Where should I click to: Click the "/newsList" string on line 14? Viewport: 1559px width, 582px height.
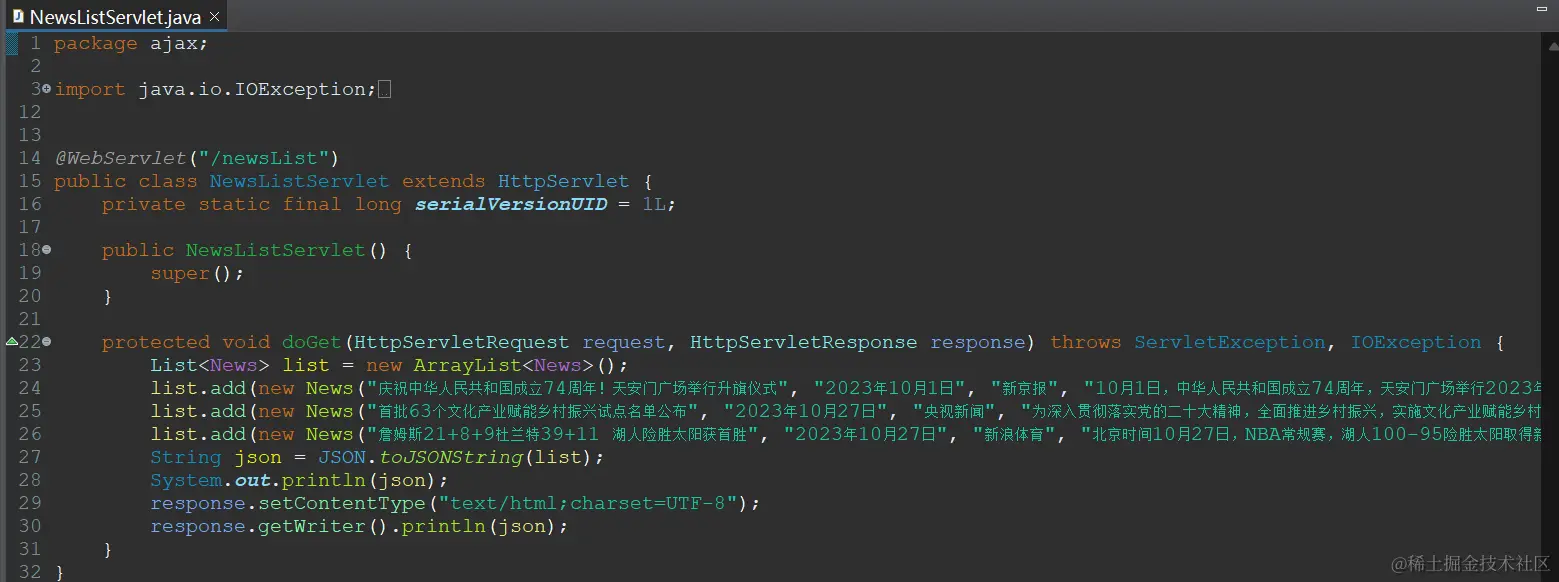pos(264,158)
